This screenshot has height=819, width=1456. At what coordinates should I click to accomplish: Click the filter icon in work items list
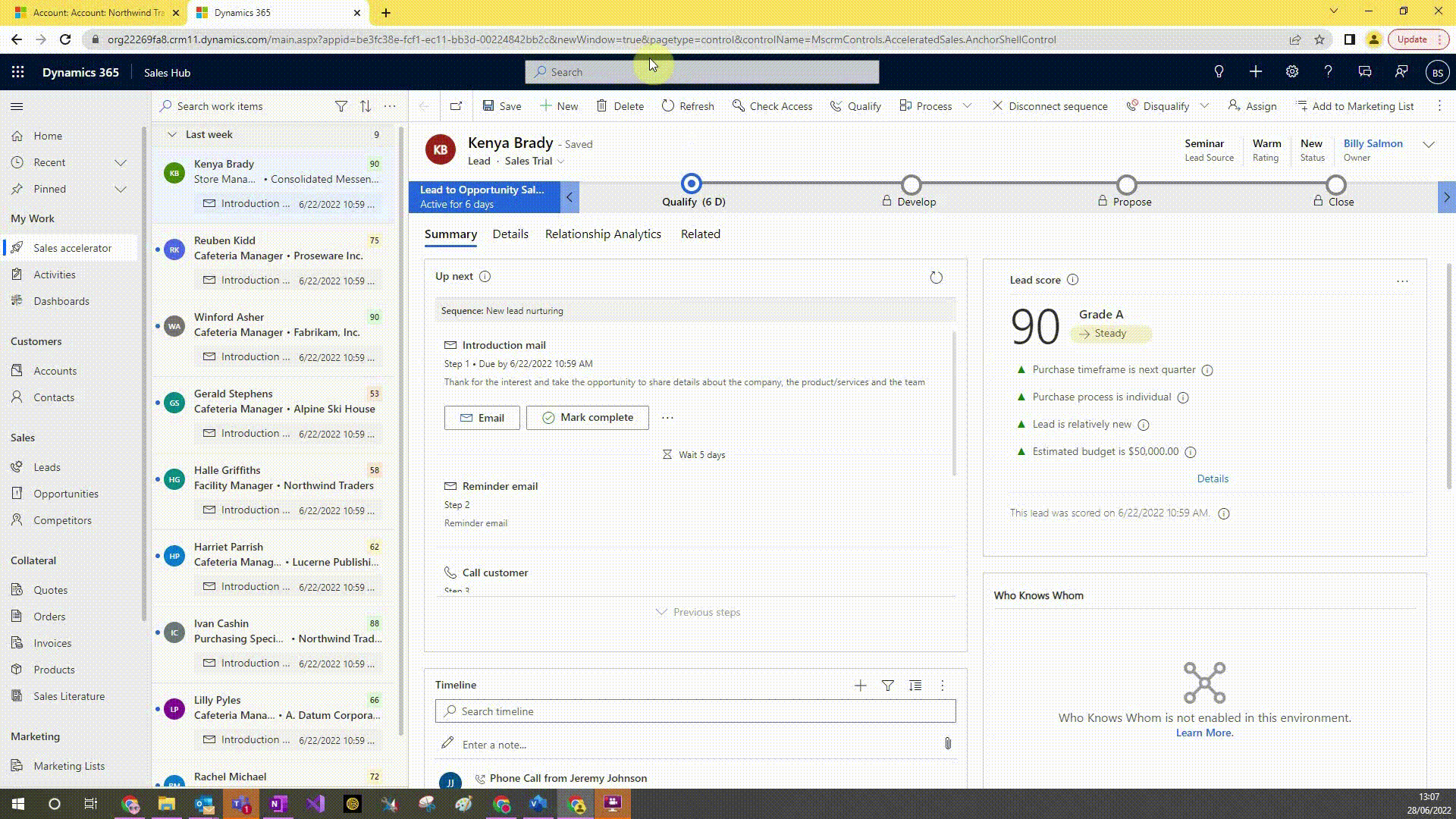tap(341, 106)
